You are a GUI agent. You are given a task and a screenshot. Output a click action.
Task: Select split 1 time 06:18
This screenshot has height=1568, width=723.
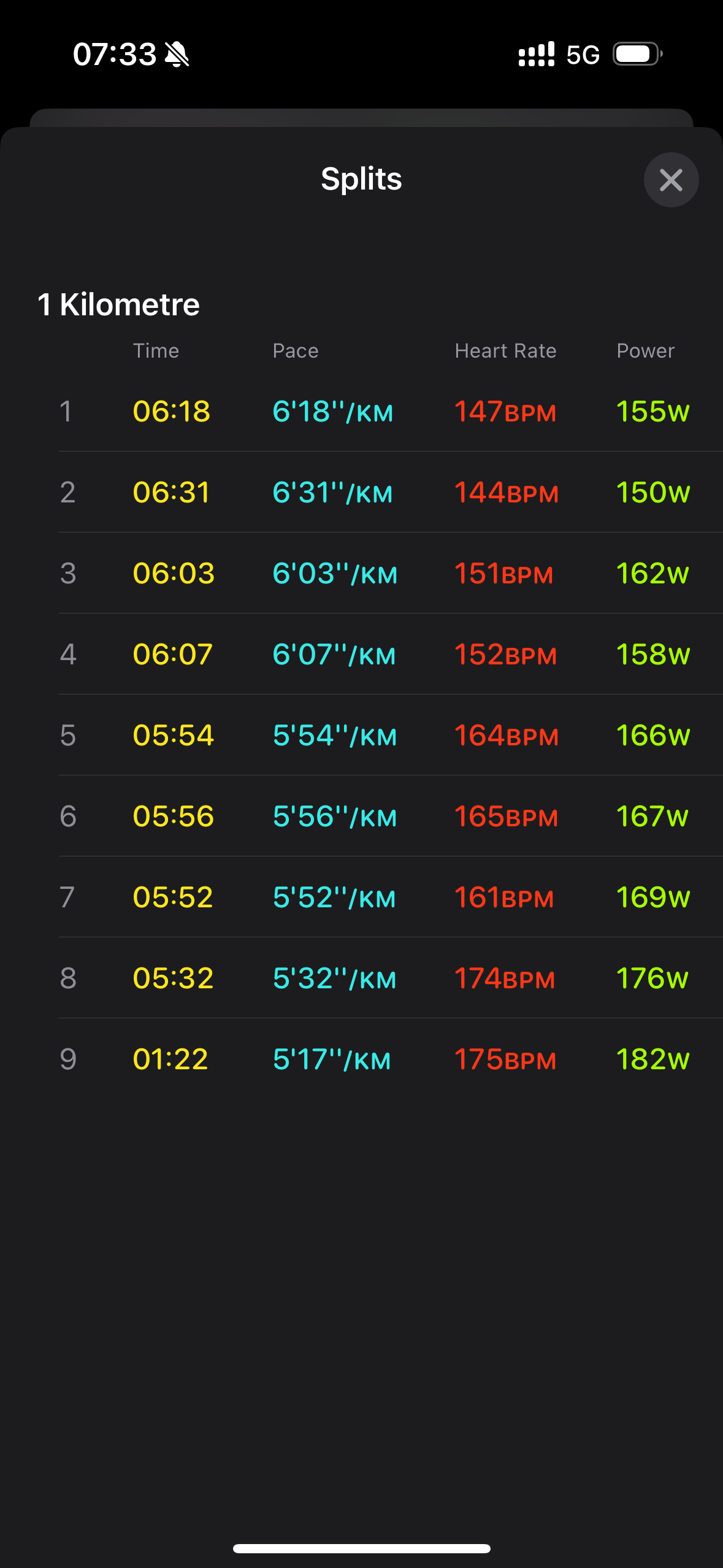(x=172, y=412)
